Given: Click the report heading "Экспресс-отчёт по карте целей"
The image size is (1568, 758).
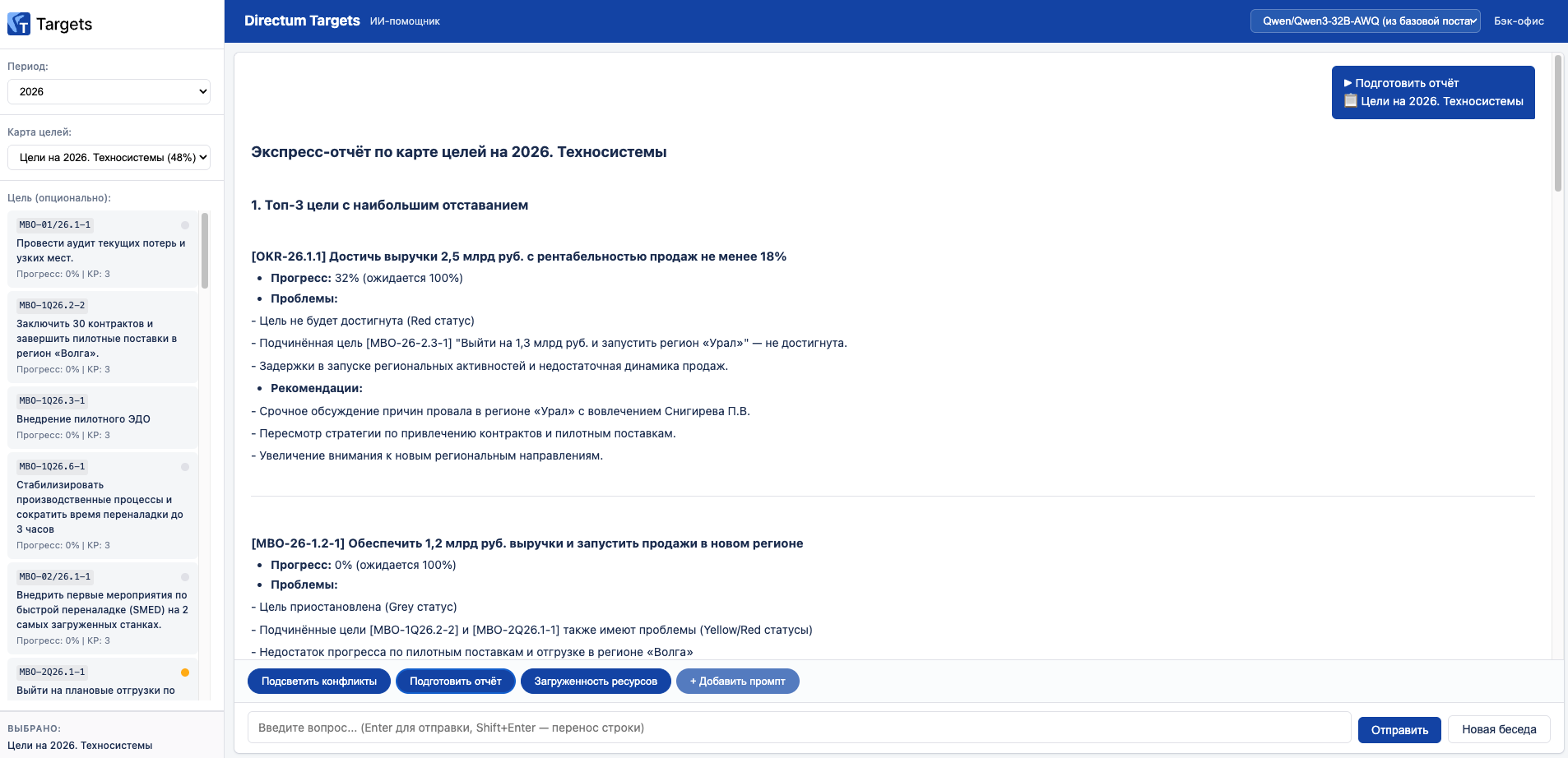Looking at the screenshot, I should (x=459, y=152).
